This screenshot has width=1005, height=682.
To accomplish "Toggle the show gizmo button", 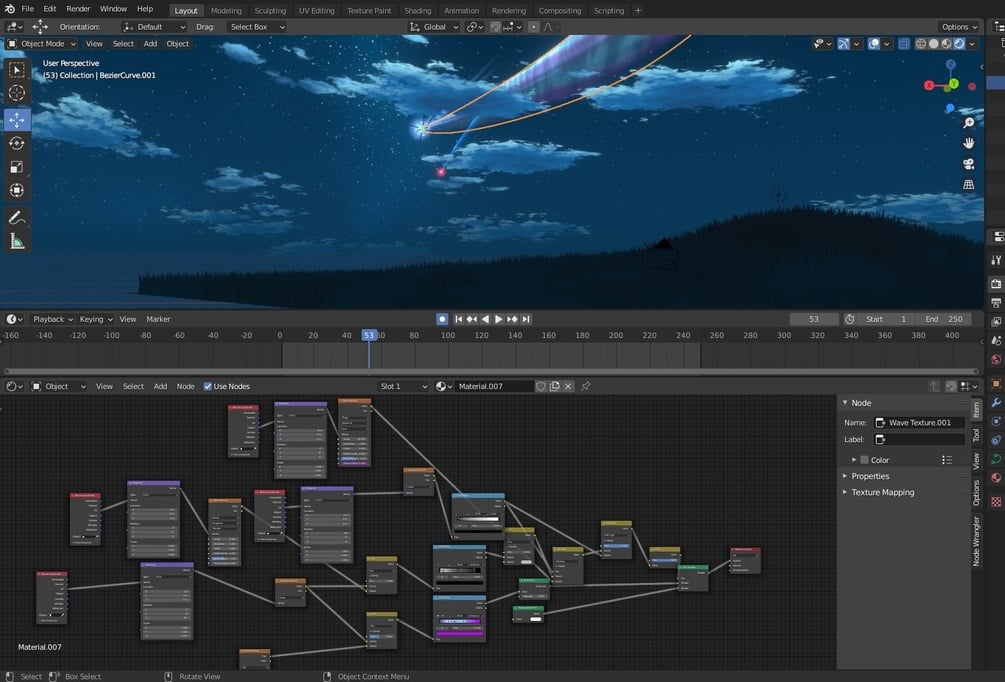I will pos(843,44).
